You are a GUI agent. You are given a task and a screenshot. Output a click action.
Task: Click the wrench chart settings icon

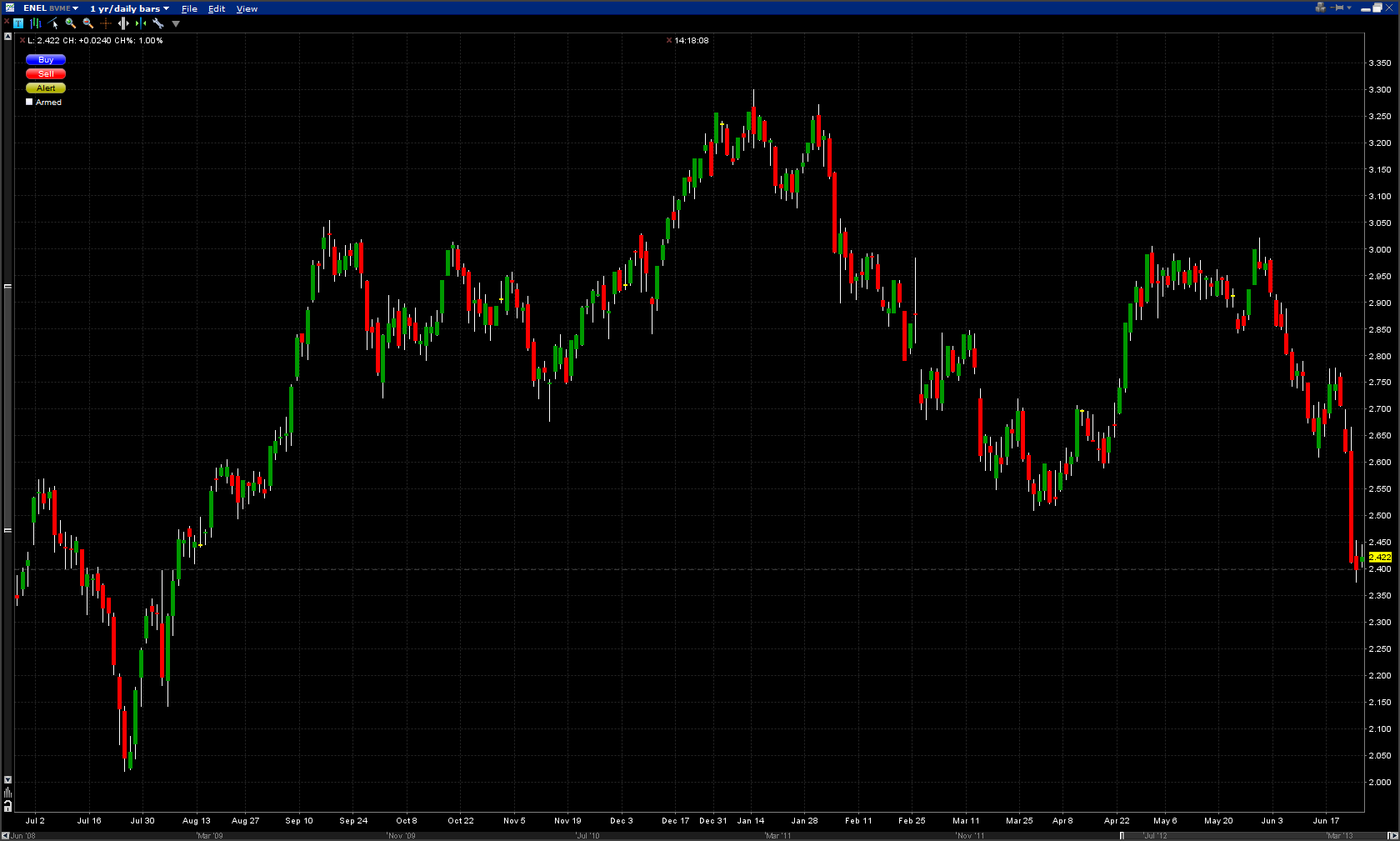158,23
